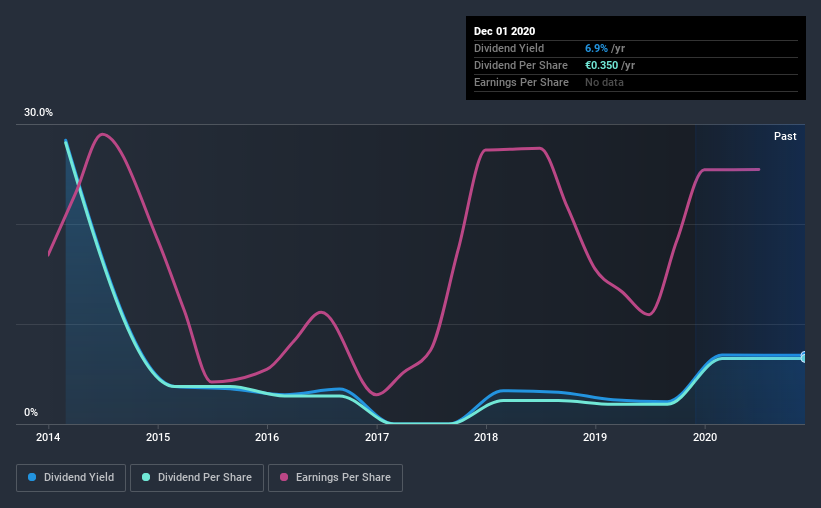Click the No data earnings value
The image size is (821, 508).
[x=604, y=82]
